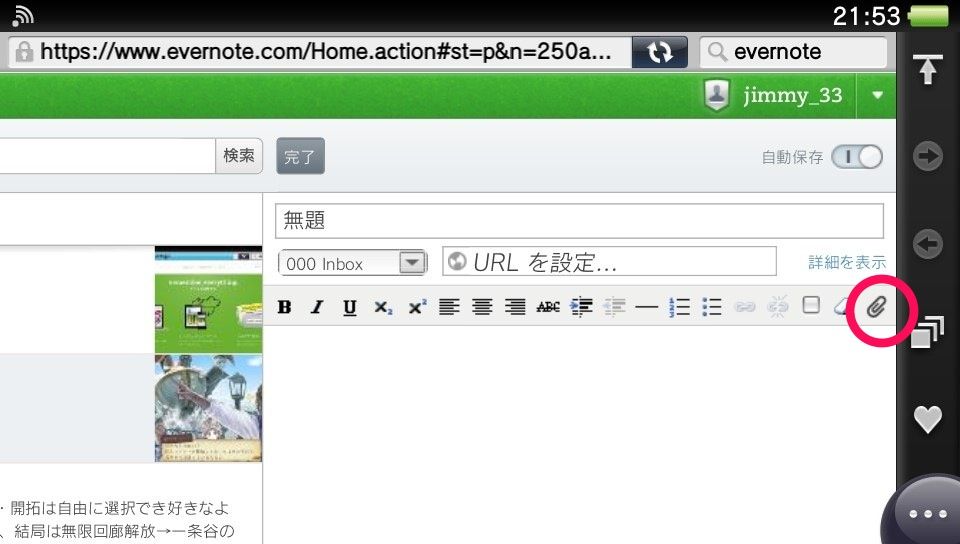Image resolution: width=960 pixels, height=544 pixels.
Task: Insert bulleted list
Action: tap(712, 307)
